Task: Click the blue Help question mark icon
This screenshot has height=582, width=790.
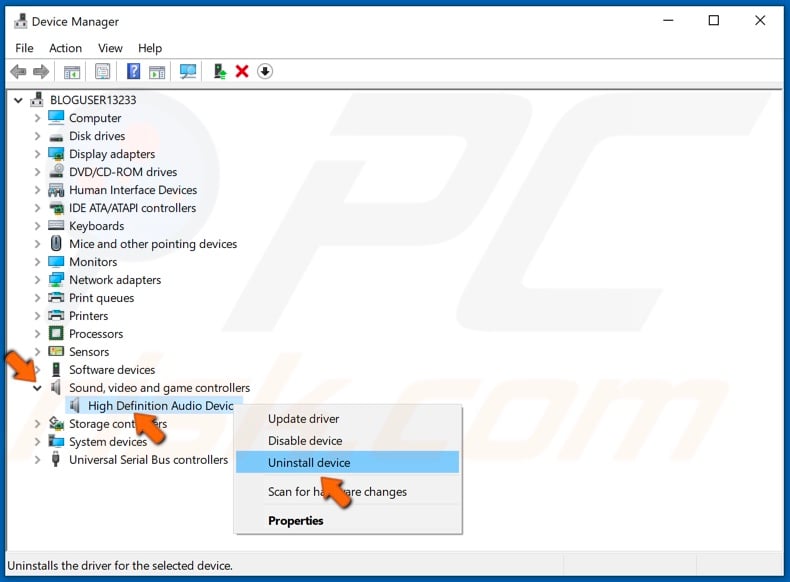Action: (134, 71)
